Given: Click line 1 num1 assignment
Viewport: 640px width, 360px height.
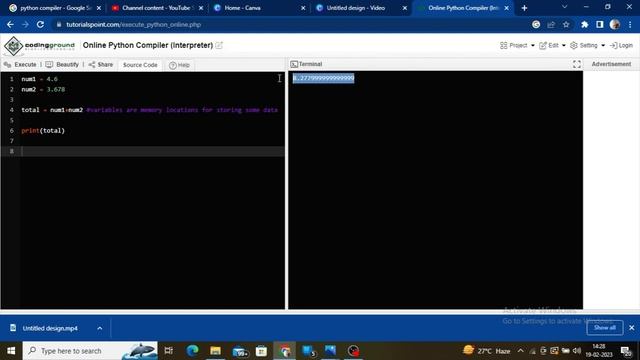Looking at the screenshot, I should 39,79.
